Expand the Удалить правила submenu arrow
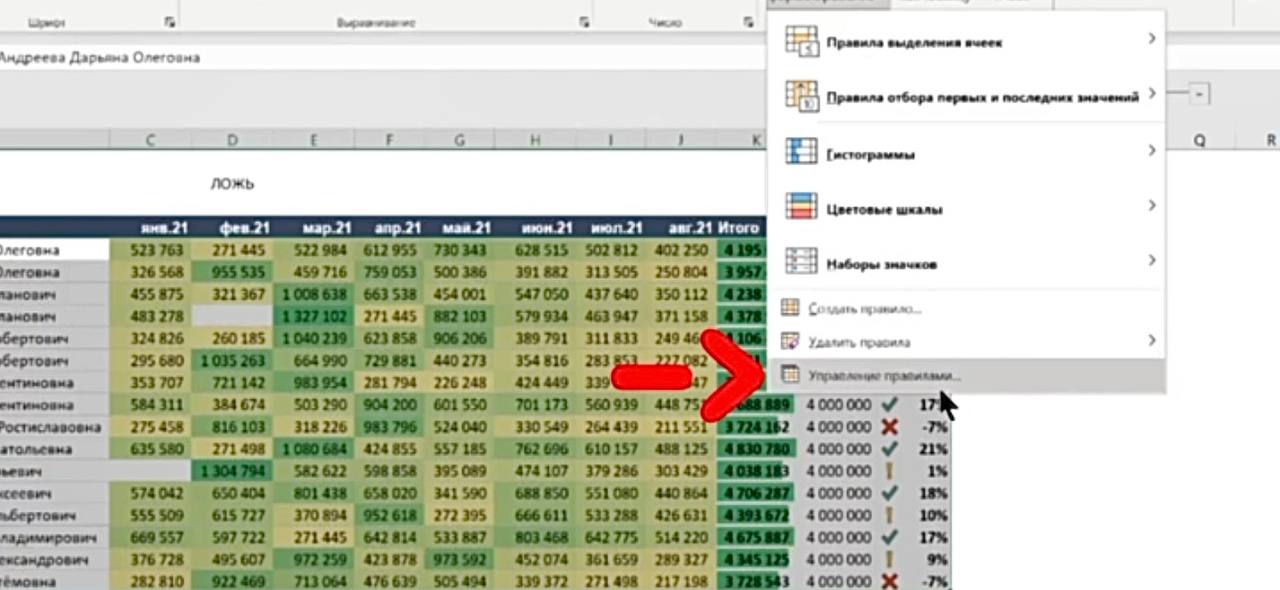Screen dimensions: 1280x590 pos(1152,341)
